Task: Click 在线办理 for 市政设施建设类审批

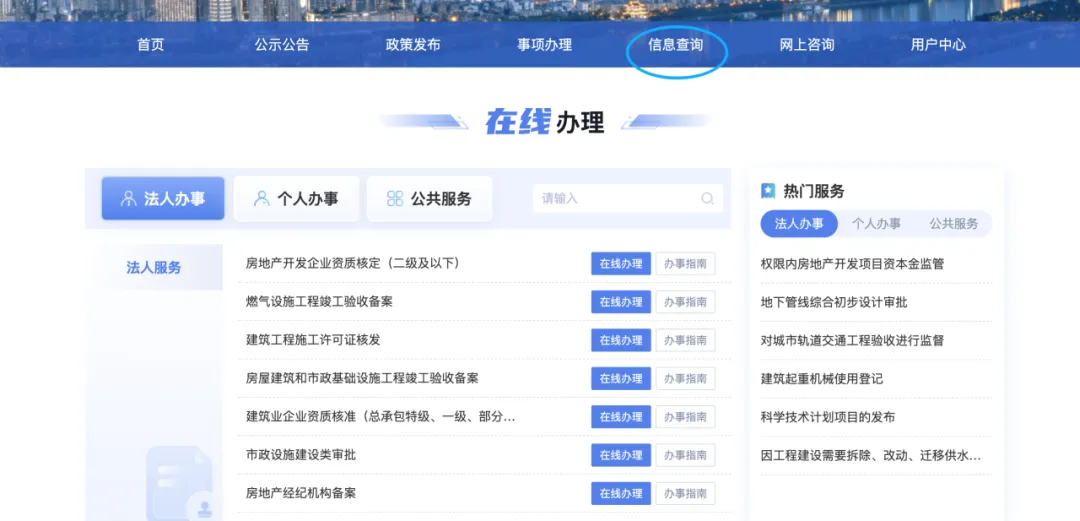Action: pos(621,455)
